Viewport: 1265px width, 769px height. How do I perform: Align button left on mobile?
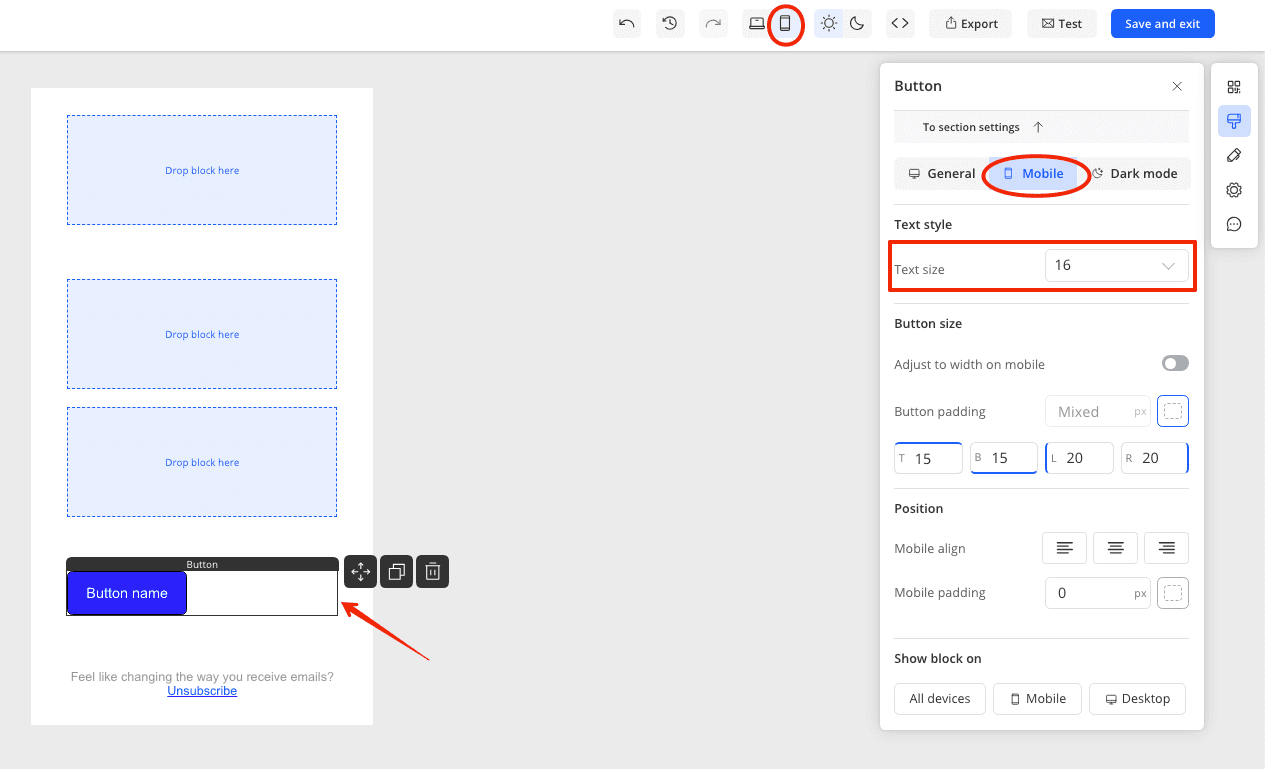(1065, 547)
